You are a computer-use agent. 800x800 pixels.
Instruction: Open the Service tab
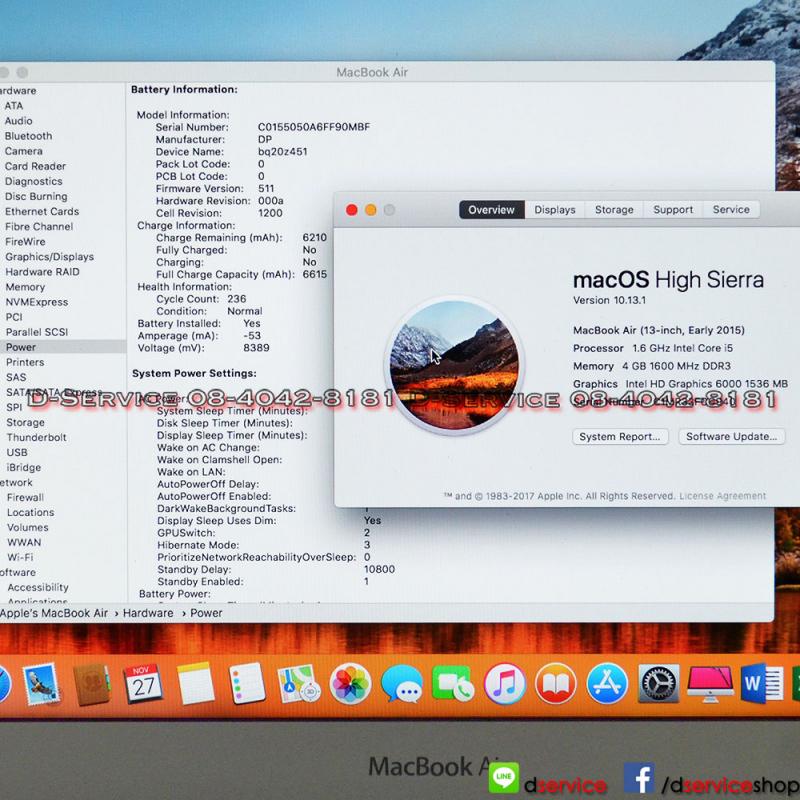click(x=731, y=210)
